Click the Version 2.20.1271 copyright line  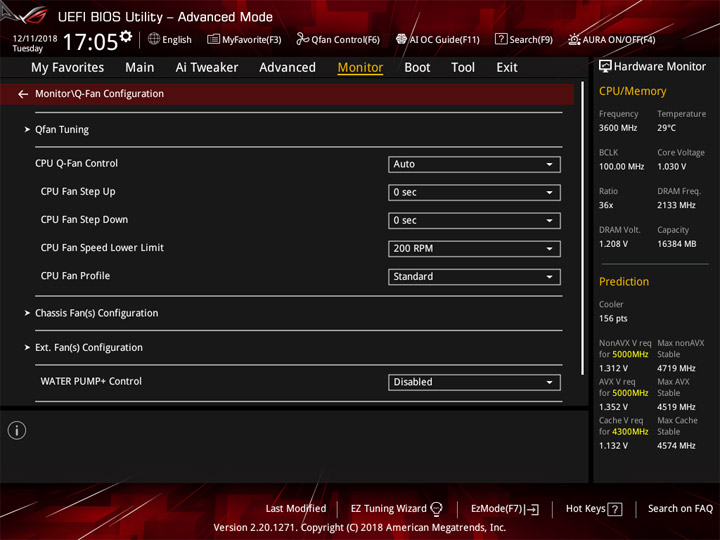pos(359,528)
